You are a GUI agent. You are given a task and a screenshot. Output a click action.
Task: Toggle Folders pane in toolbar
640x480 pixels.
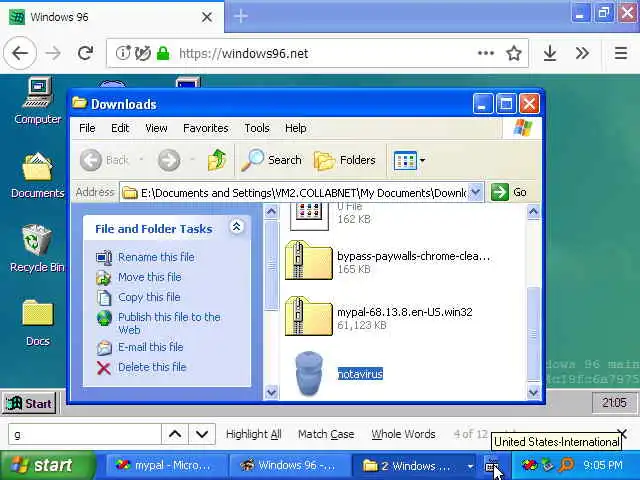(x=345, y=160)
